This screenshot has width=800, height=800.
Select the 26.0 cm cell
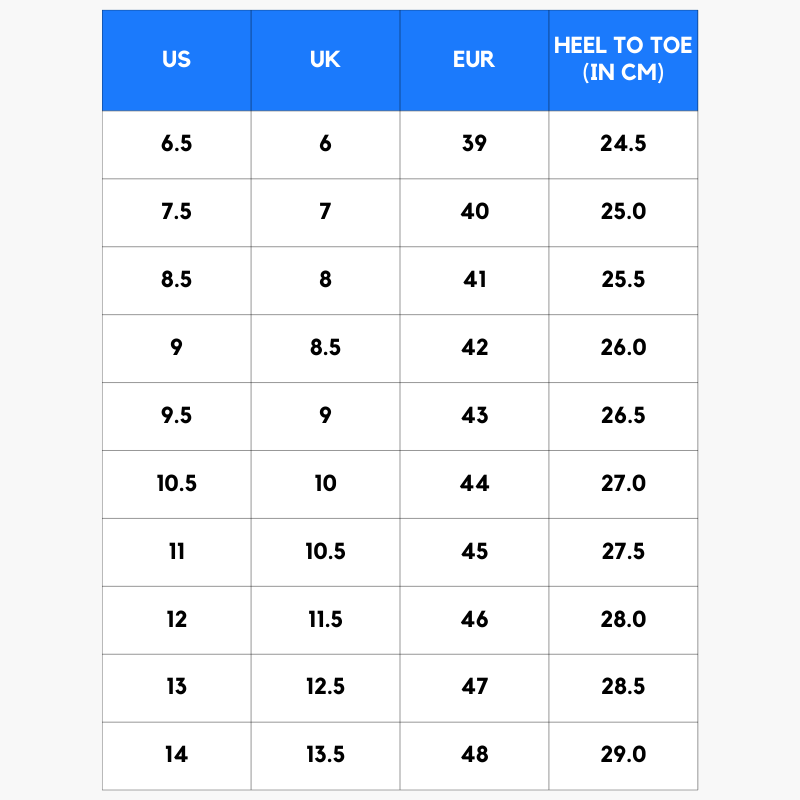pos(623,348)
